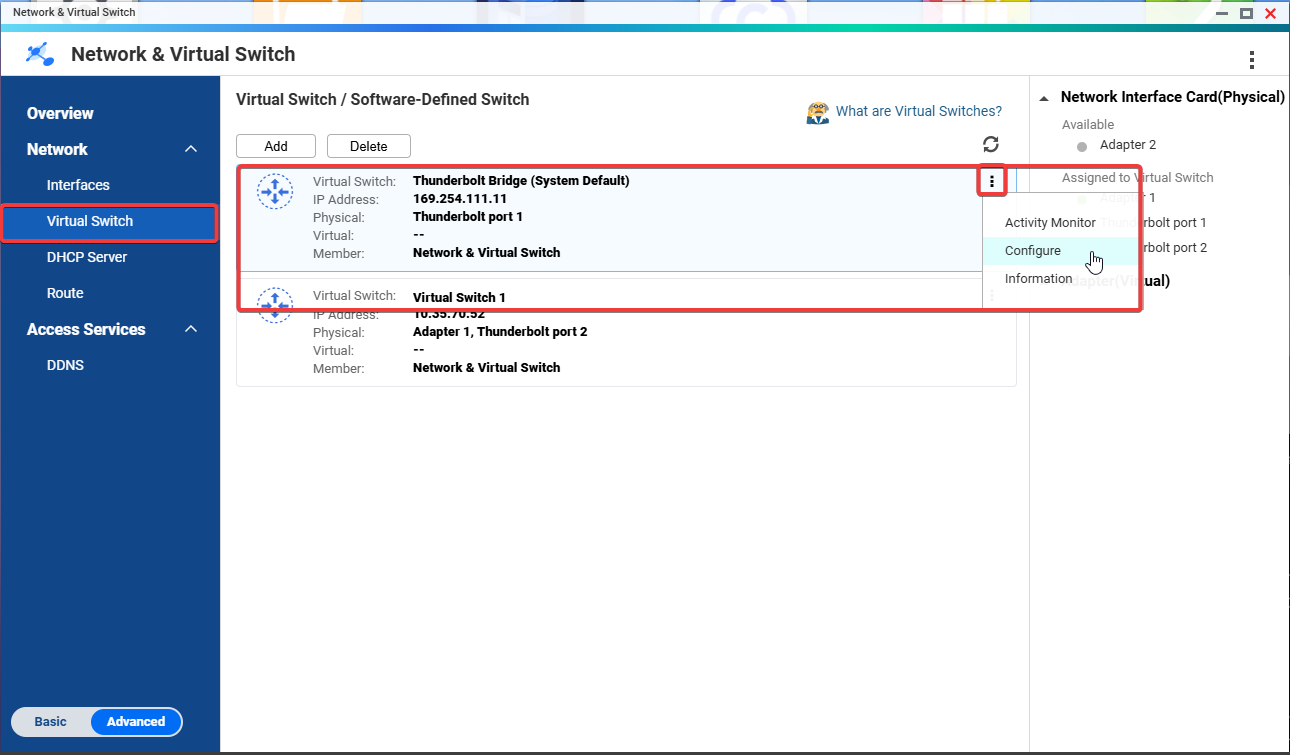This screenshot has height=755, width=1290.
Task: Click the Thunderbolt Bridge switch icon
Action: (274, 191)
